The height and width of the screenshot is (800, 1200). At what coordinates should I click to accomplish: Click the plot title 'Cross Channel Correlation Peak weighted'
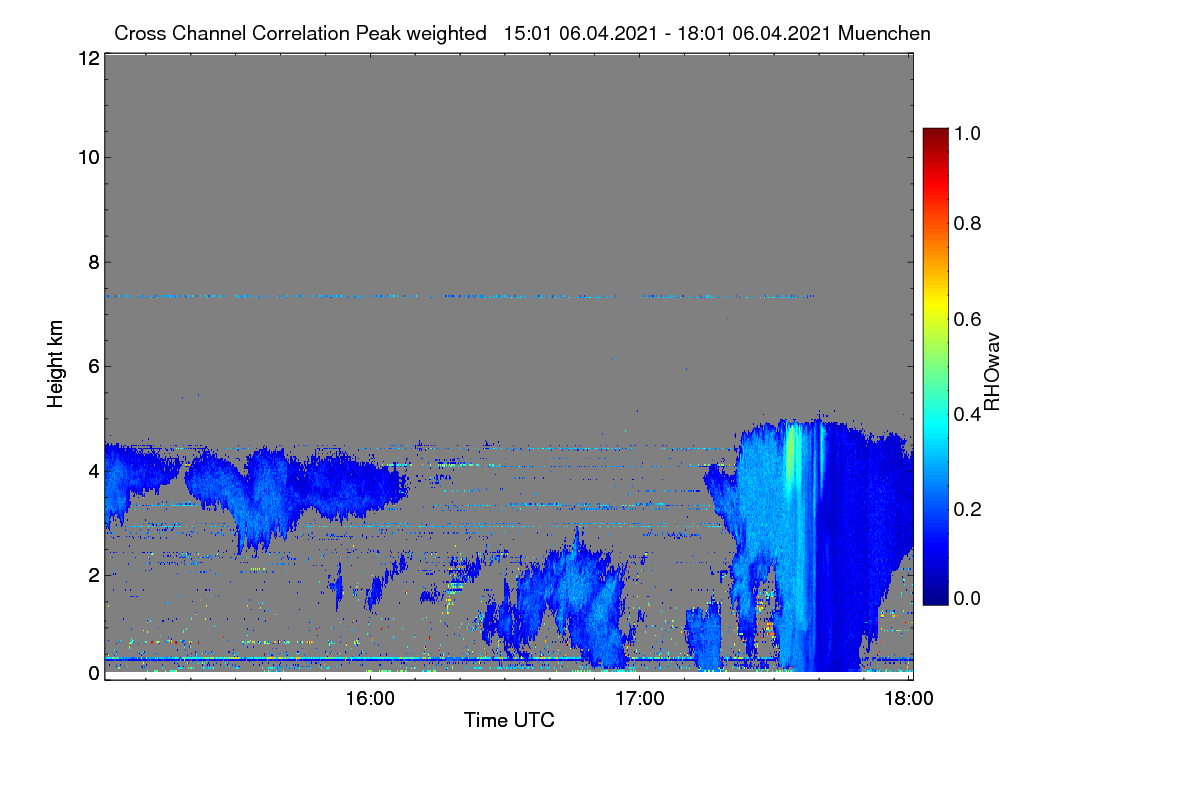pyautogui.click(x=300, y=33)
